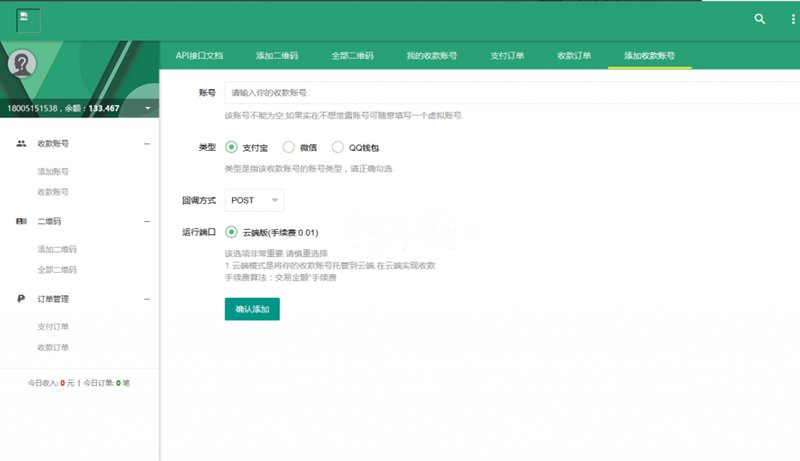
Task: Click the P icon beside 订单管理
Action: click(x=21, y=299)
